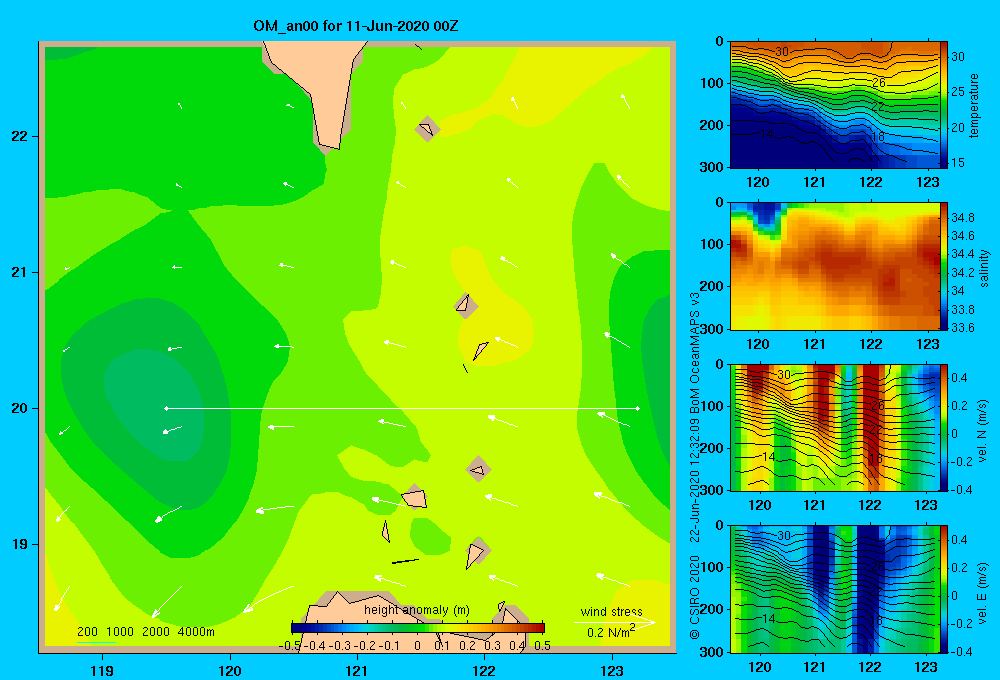Image resolution: width=1000 pixels, height=680 pixels.
Task: Click latitude label 21 on main map
Action: tap(19, 272)
